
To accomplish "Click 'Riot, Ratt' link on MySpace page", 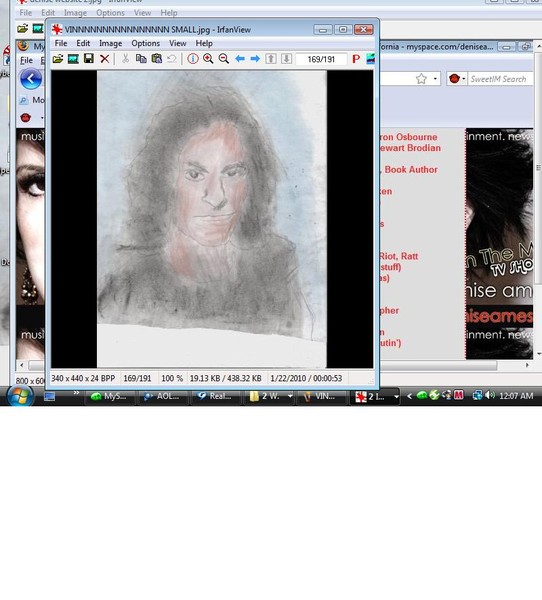I will [x=398, y=256].
